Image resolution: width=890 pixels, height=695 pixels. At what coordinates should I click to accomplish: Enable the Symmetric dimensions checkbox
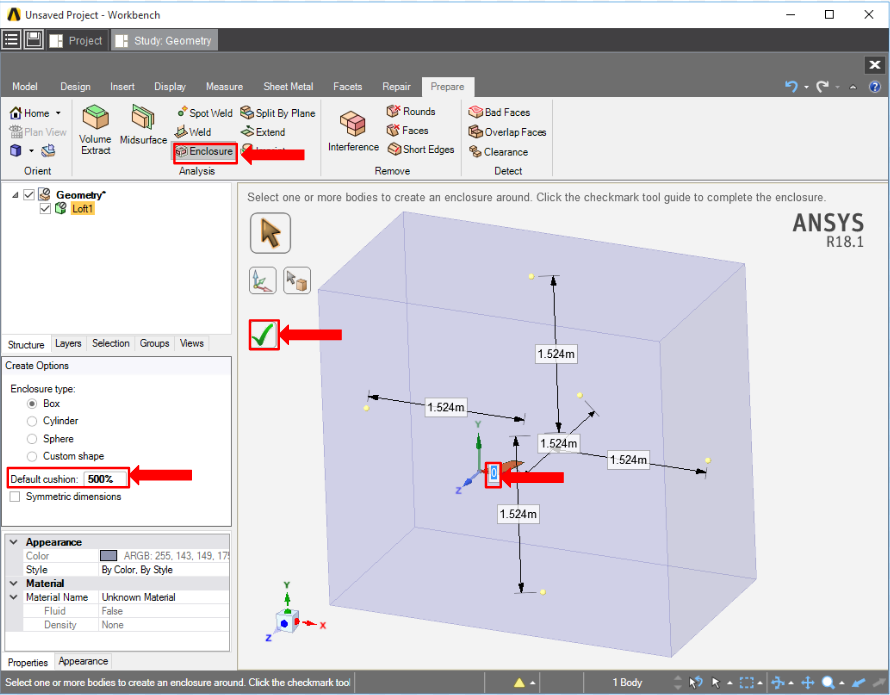[x=15, y=496]
